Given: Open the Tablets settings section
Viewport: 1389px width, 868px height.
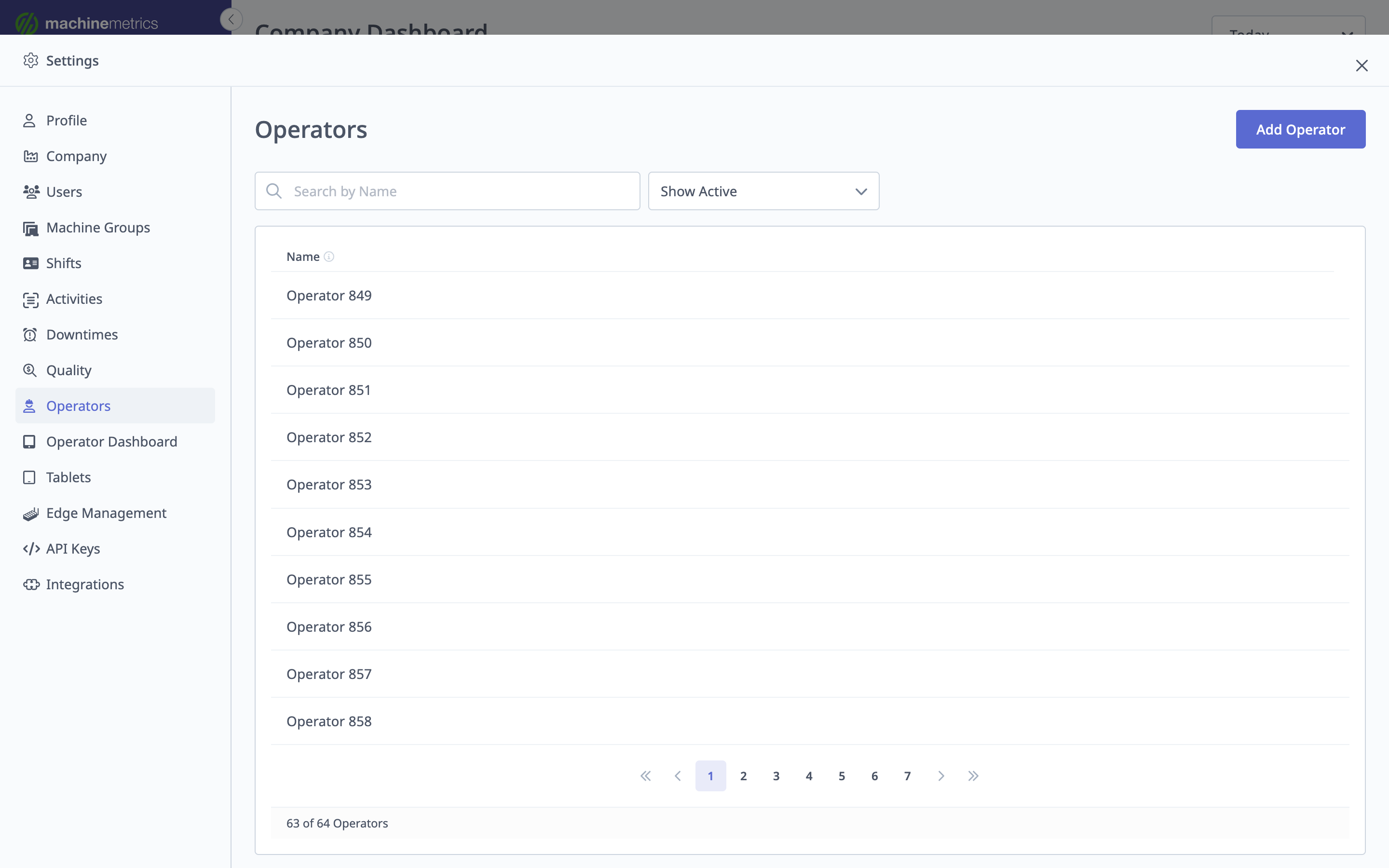Looking at the screenshot, I should (115, 477).
